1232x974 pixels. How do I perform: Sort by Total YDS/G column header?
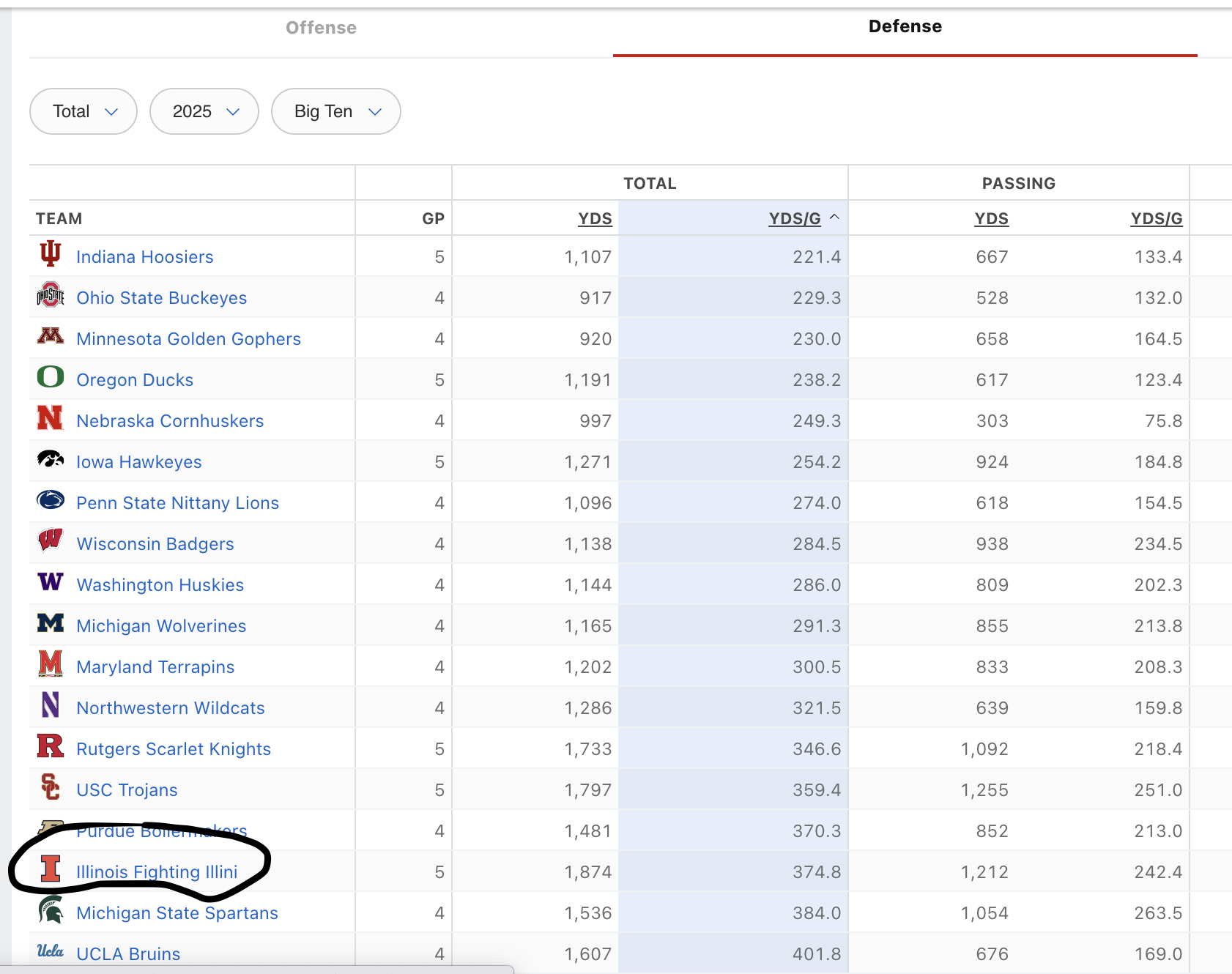pos(795,219)
